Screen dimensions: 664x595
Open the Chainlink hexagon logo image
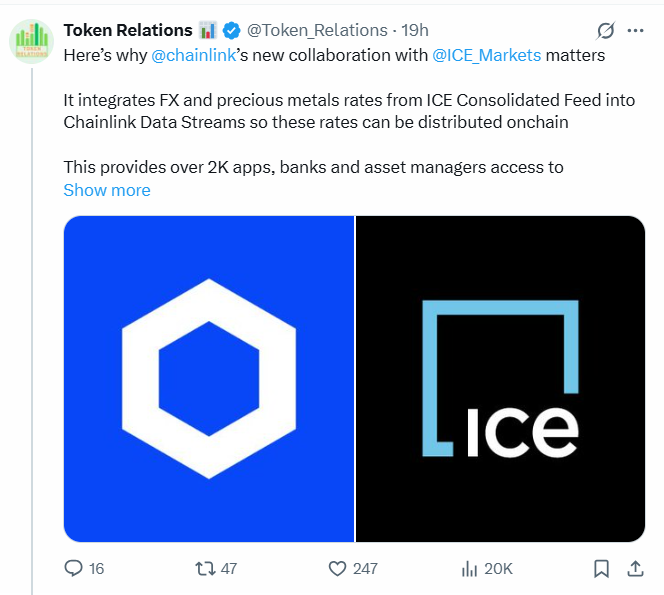[209, 379]
